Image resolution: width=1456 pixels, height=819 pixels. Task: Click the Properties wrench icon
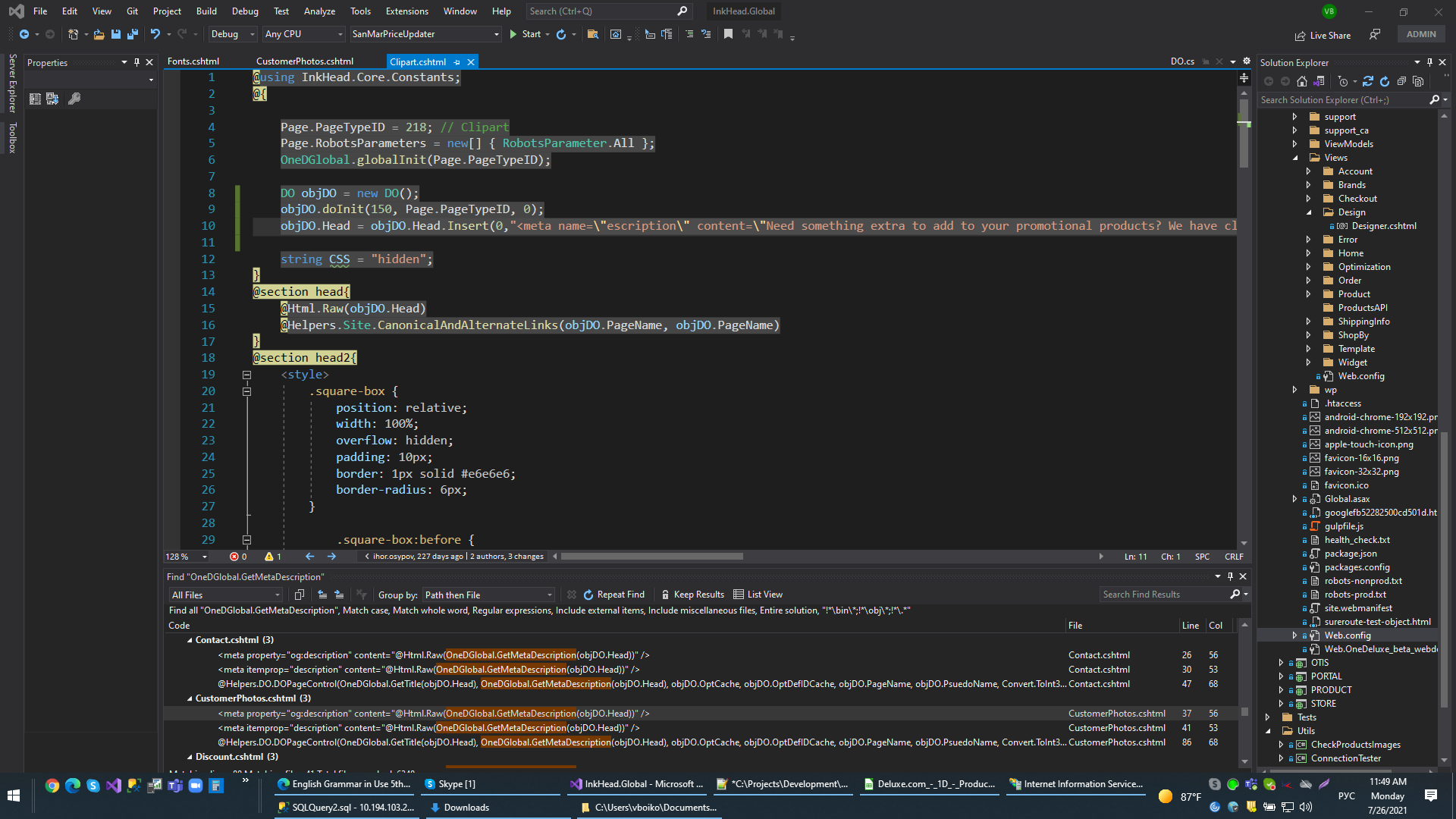click(74, 99)
